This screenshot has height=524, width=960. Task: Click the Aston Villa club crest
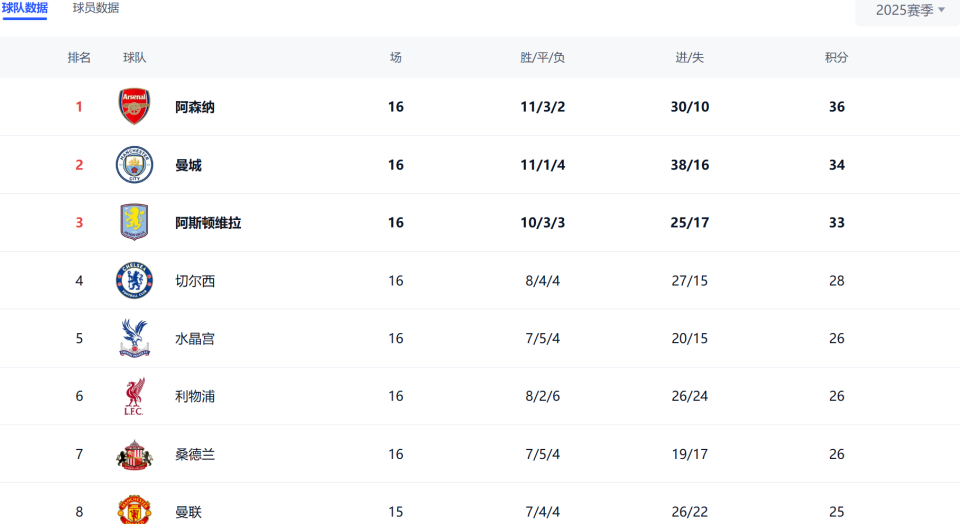coord(134,222)
